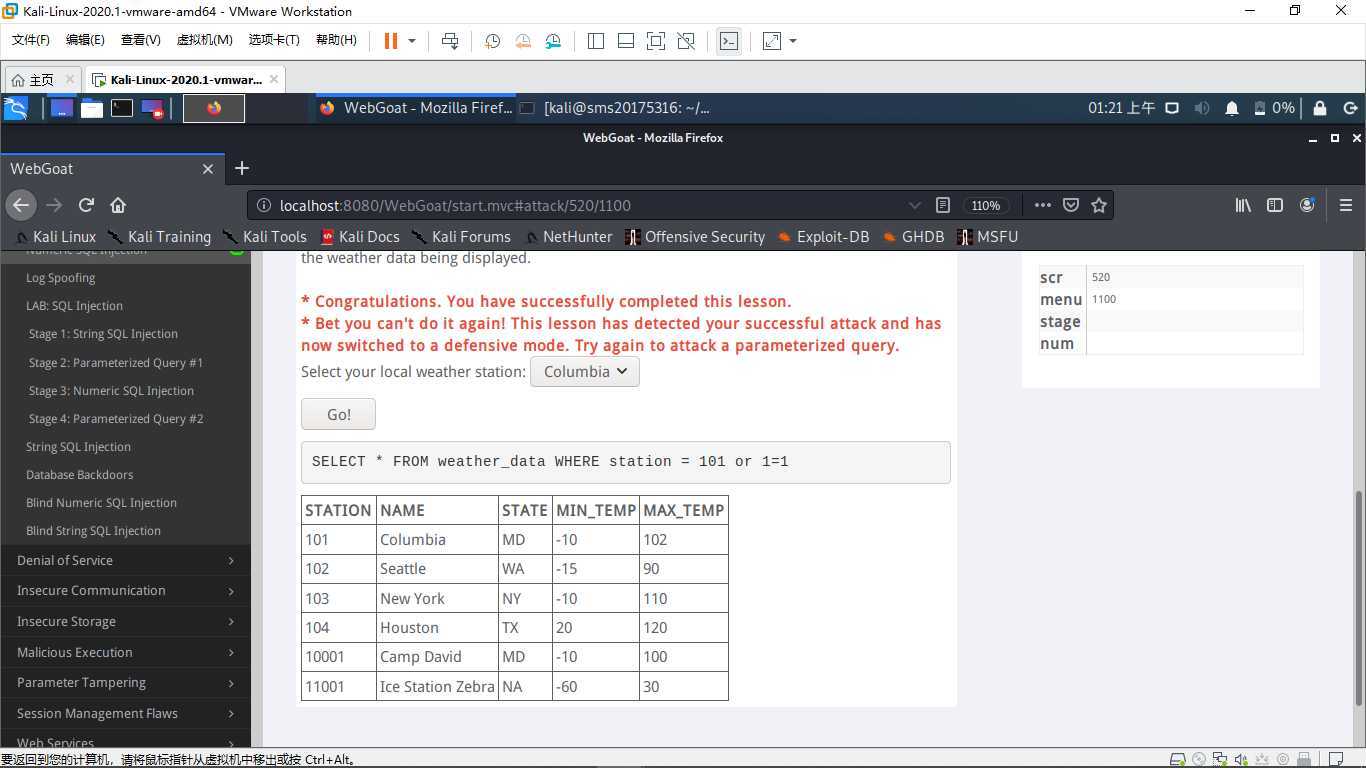
Task: Toggle the Firefox sidebars
Action: [x=1275, y=205]
